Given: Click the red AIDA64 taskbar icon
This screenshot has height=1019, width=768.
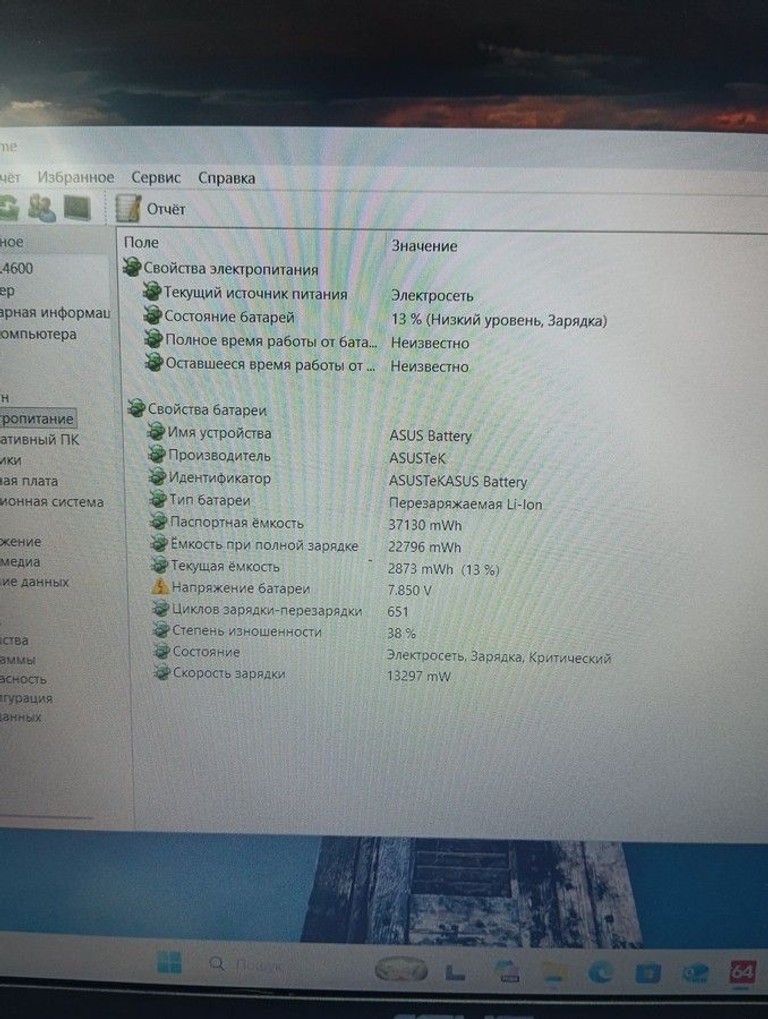Looking at the screenshot, I should click(x=741, y=972).
